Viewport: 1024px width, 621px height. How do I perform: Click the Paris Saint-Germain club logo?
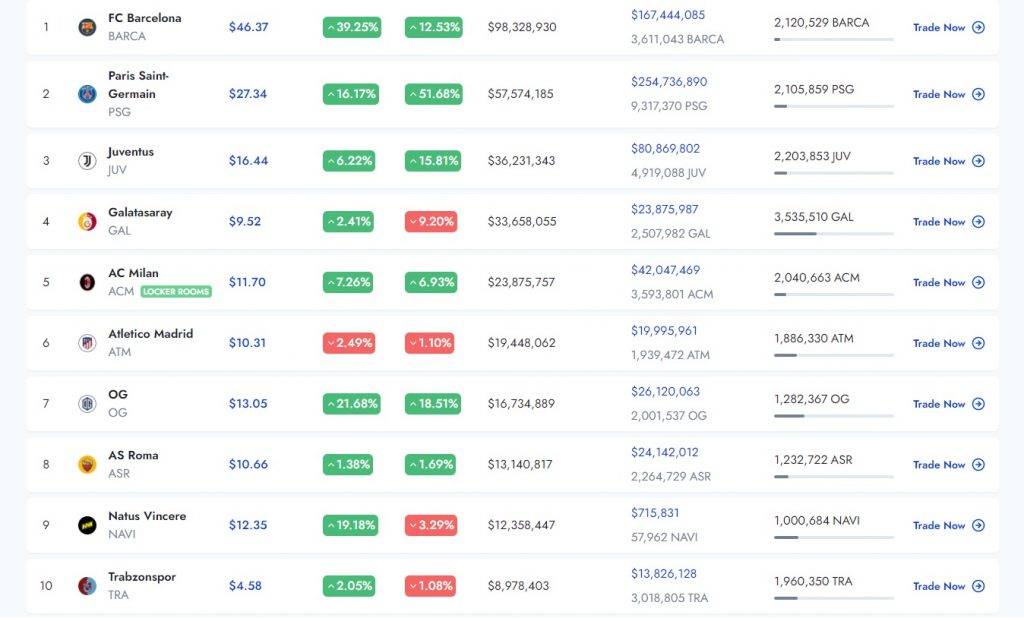87,94
